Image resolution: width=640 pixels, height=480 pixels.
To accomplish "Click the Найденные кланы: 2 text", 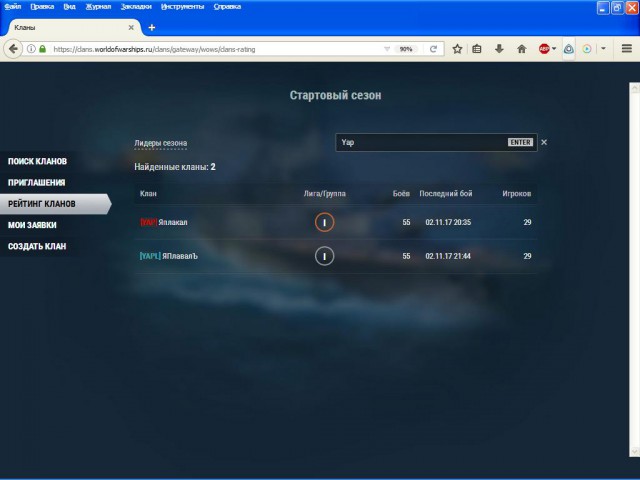I will pyautogui.click(x=175, y=167).
